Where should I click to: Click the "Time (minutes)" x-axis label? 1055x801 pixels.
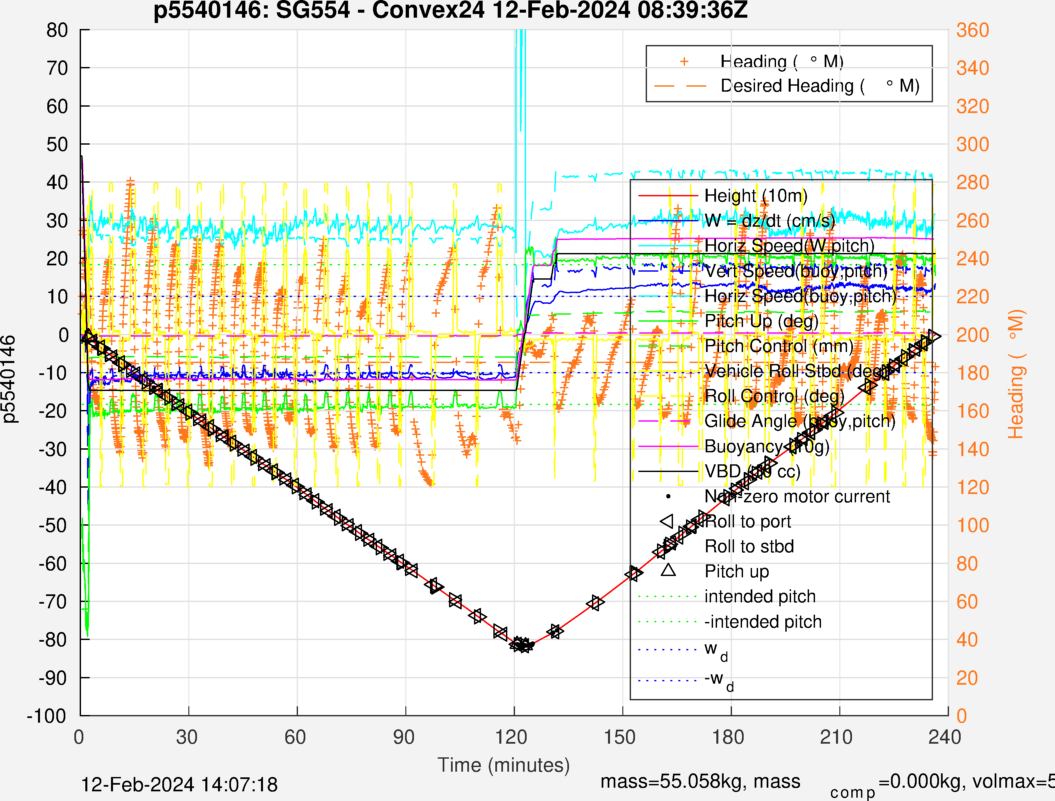(x=504, y=765)
